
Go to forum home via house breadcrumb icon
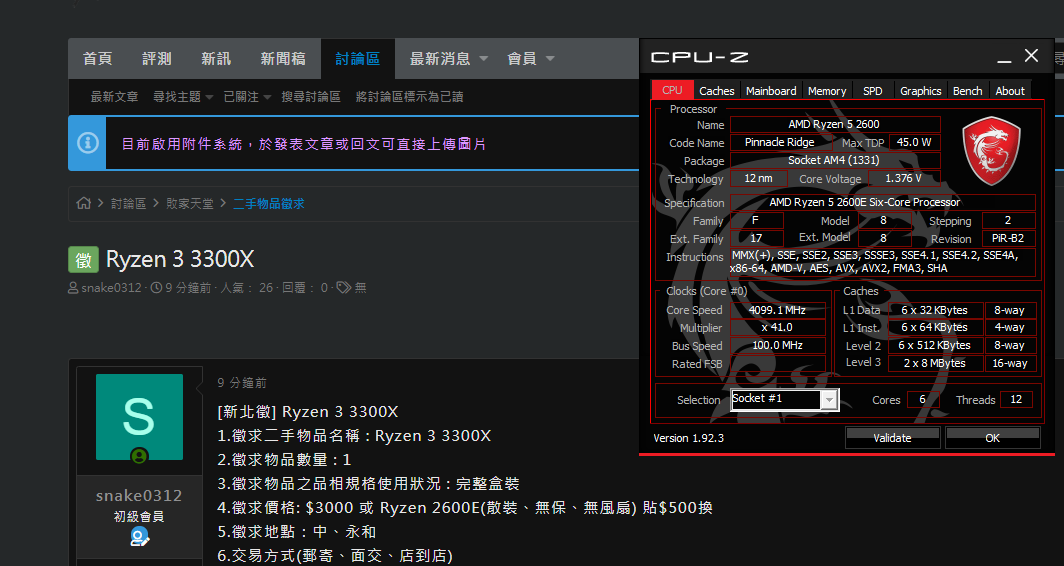pos(83,203)
